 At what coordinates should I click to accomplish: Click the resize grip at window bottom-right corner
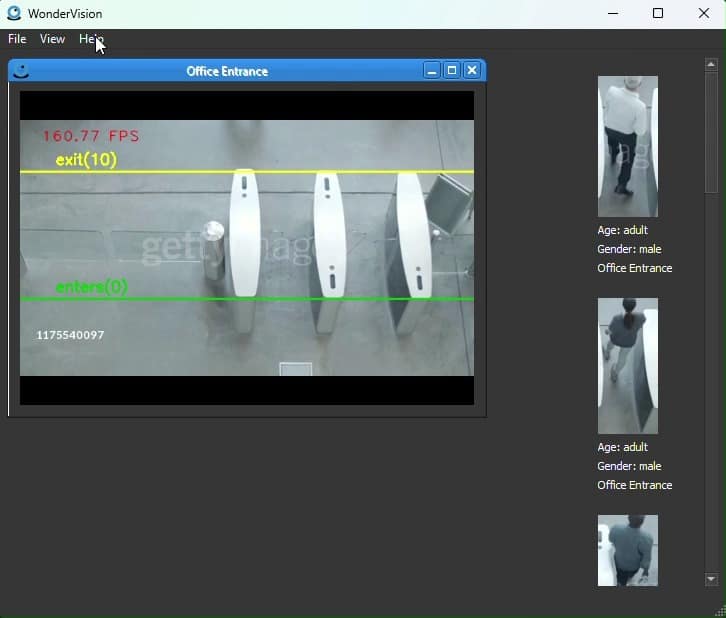click(719, 610)
